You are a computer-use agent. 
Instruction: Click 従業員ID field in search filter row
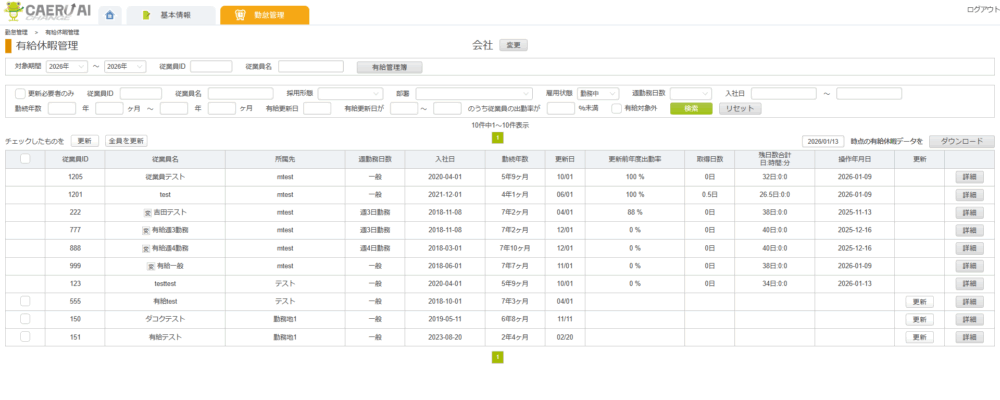point(141,94)
